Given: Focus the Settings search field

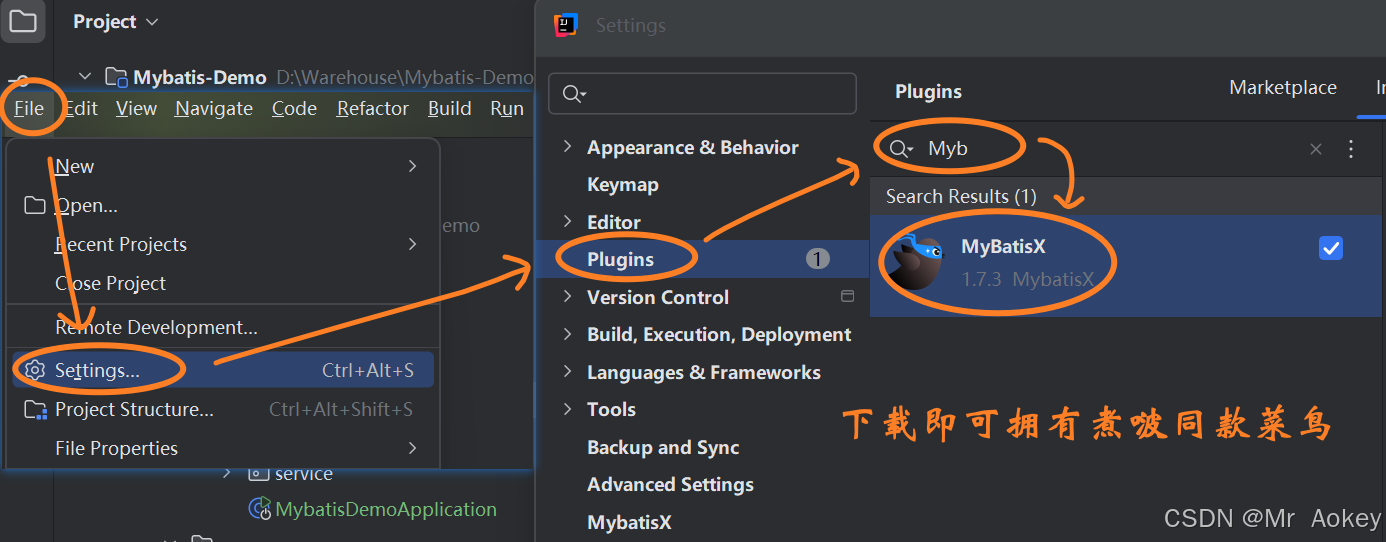Looking at the screenshot, I should tap(702, 93).
